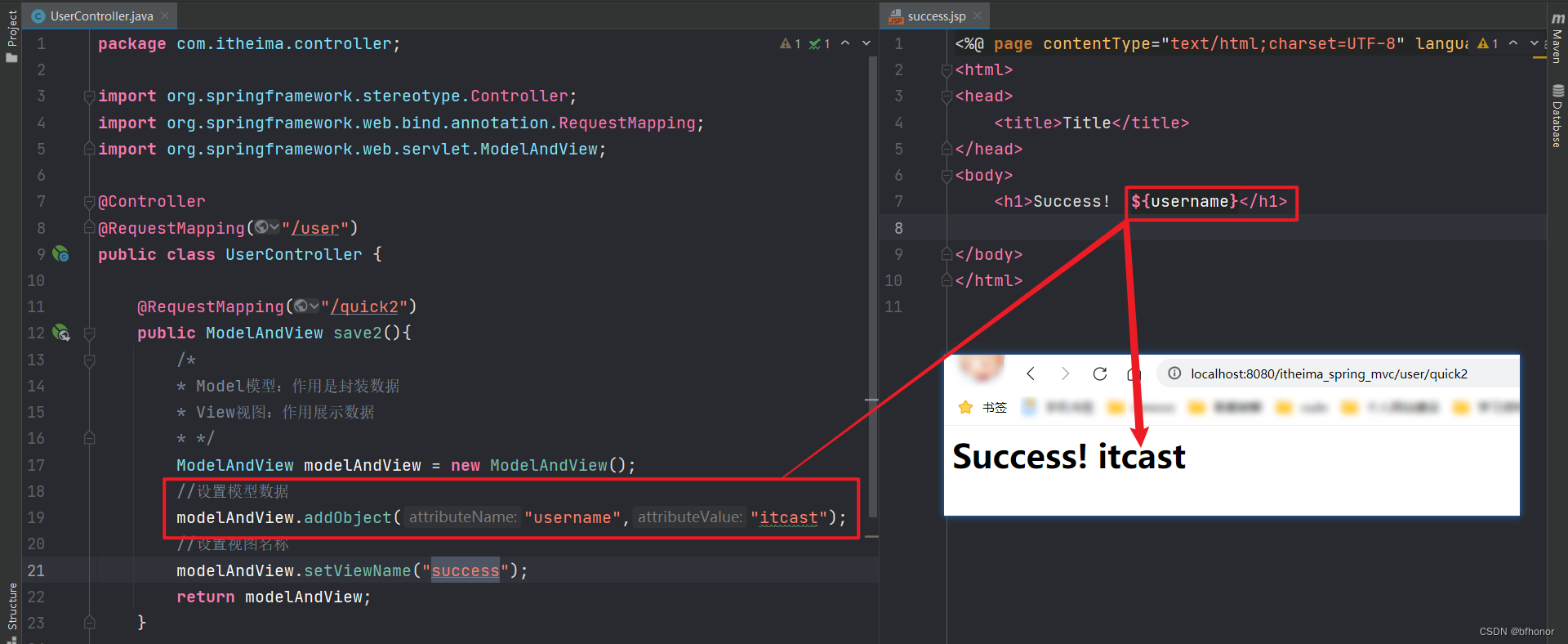Collapse the block comment at line 13
This screenshot has width=1568, height=644.
click(x=89, y=360)
